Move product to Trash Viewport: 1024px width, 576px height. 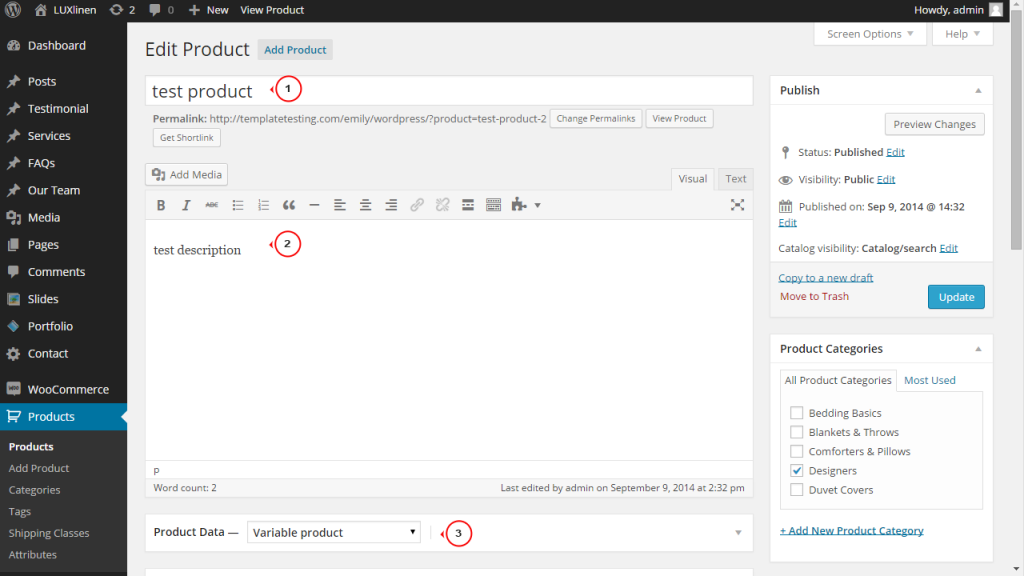[814, 296]
